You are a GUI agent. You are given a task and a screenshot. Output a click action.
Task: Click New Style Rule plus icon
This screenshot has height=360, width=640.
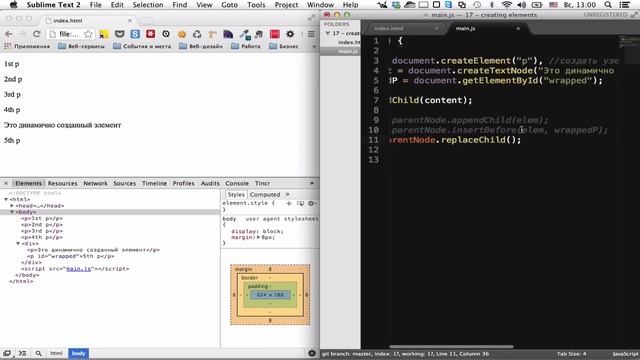289,203
